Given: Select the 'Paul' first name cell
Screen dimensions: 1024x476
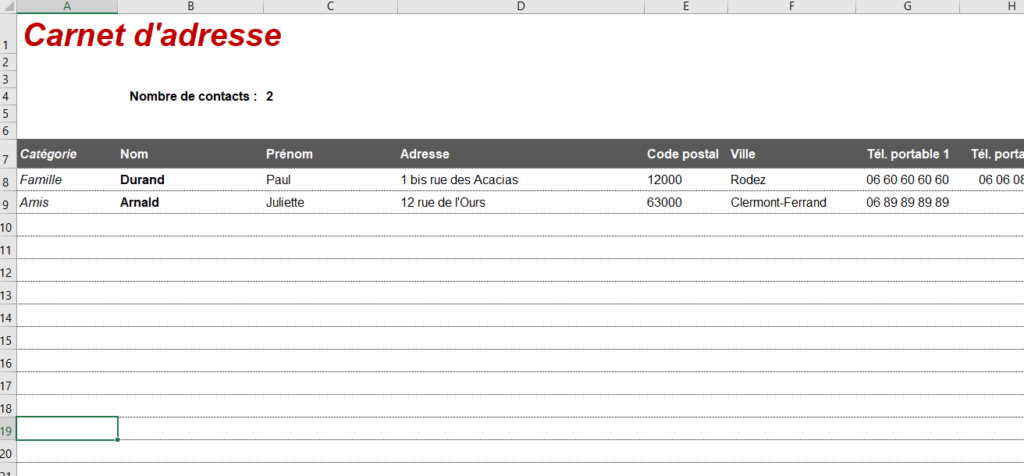Looking at the screenshot, I should click(x=330, y=180).
